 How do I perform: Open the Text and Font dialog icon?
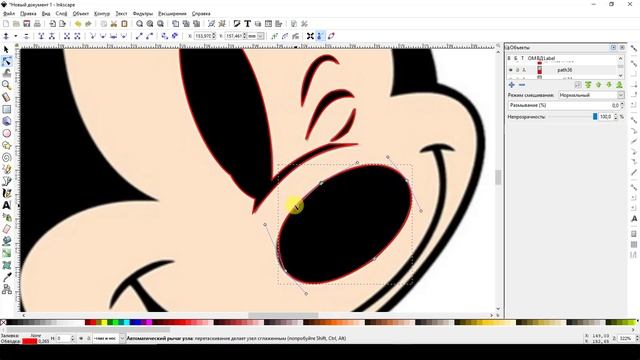[247, 24]
